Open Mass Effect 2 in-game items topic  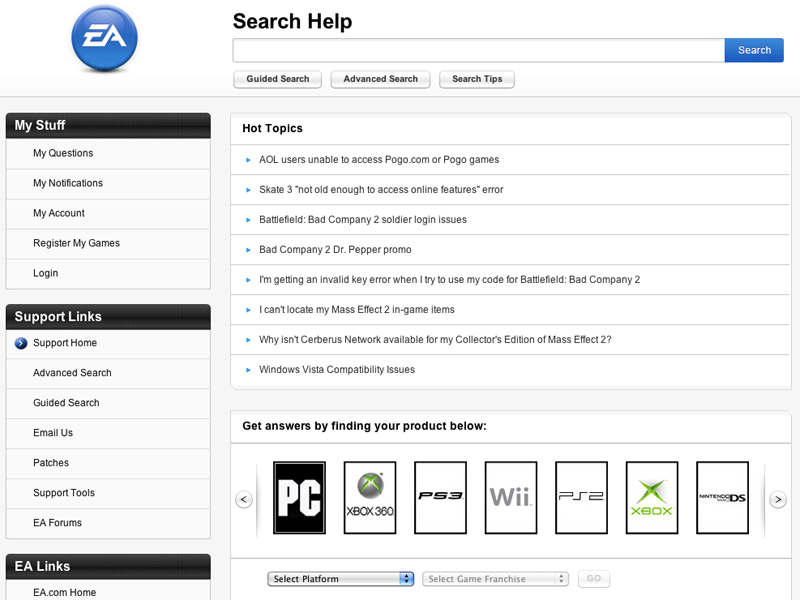click(x=357, y=310)
